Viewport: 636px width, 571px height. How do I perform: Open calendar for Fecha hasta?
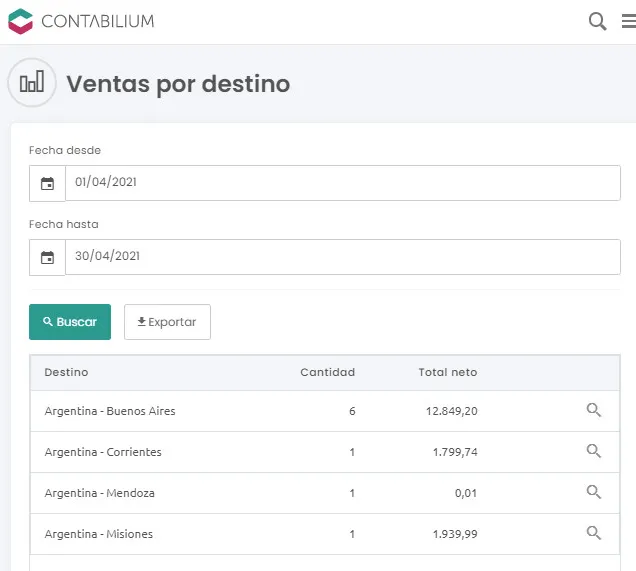[x=47, y=258]
